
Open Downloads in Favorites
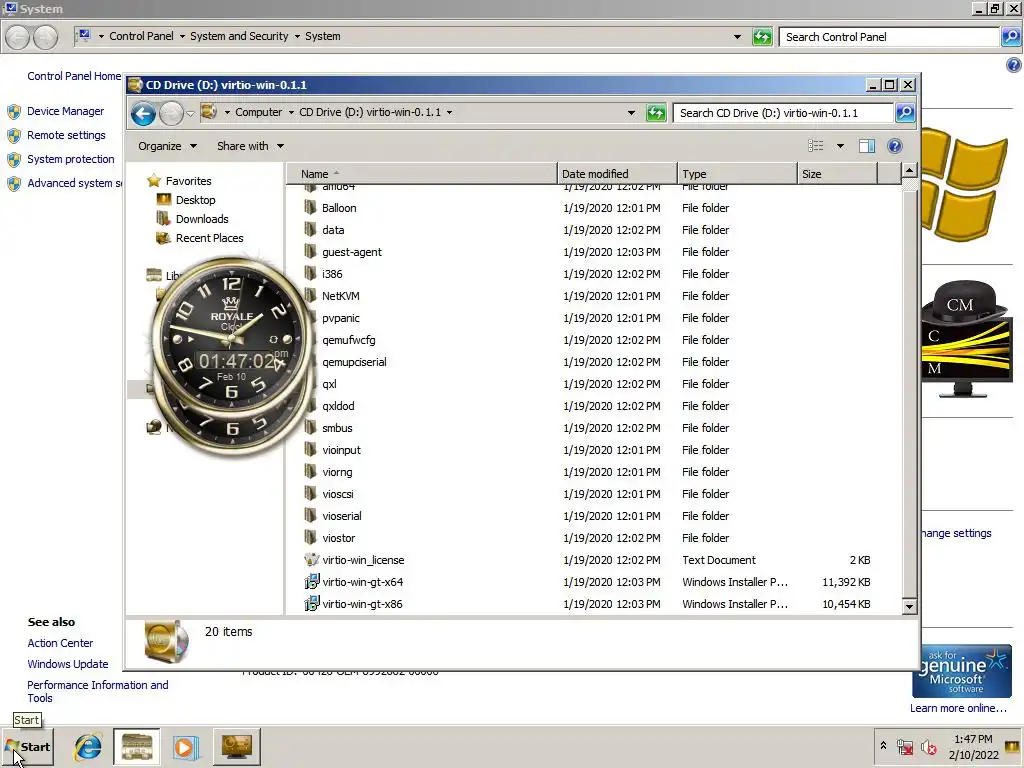click(x=202, y=219)
